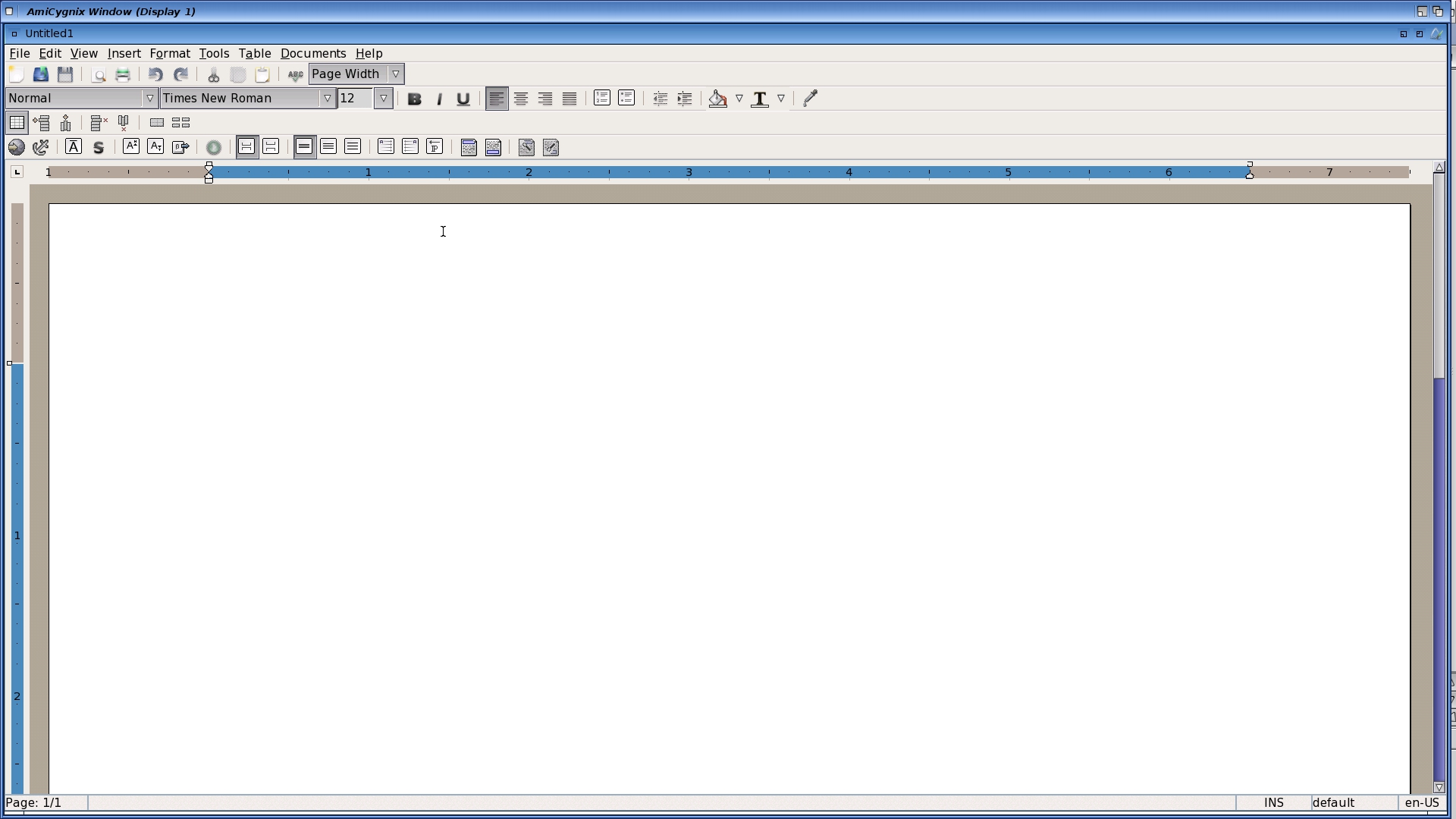Click the Open file icon

[41, 74]
